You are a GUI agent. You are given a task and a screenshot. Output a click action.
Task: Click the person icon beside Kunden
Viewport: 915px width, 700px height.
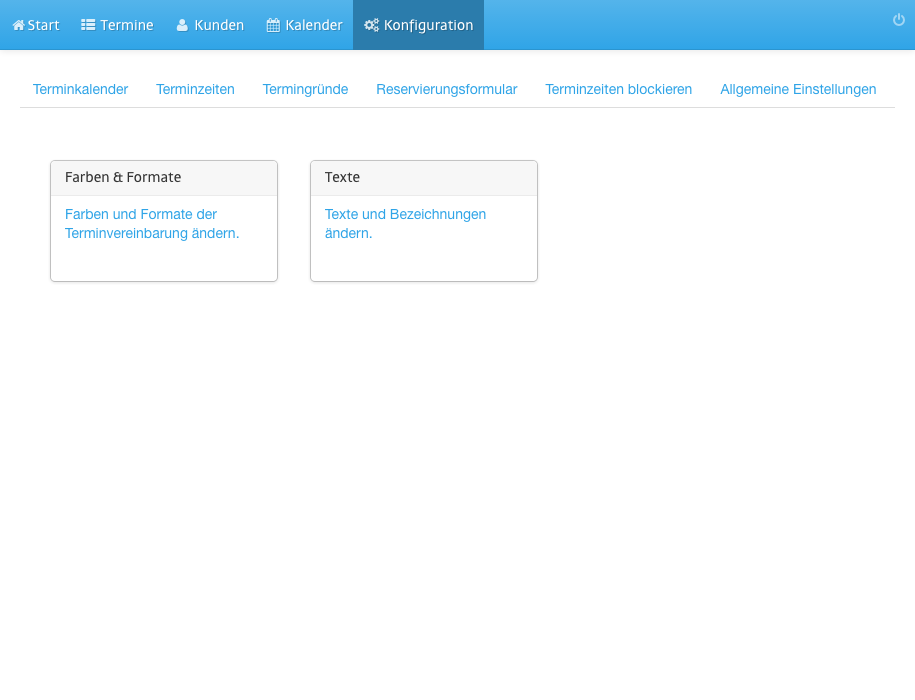(182, 25)
